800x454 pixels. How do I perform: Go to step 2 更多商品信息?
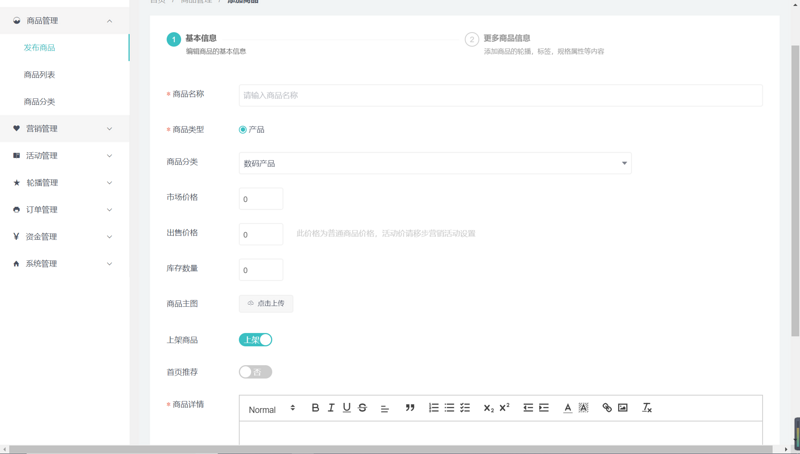click(x=535, y=44)
